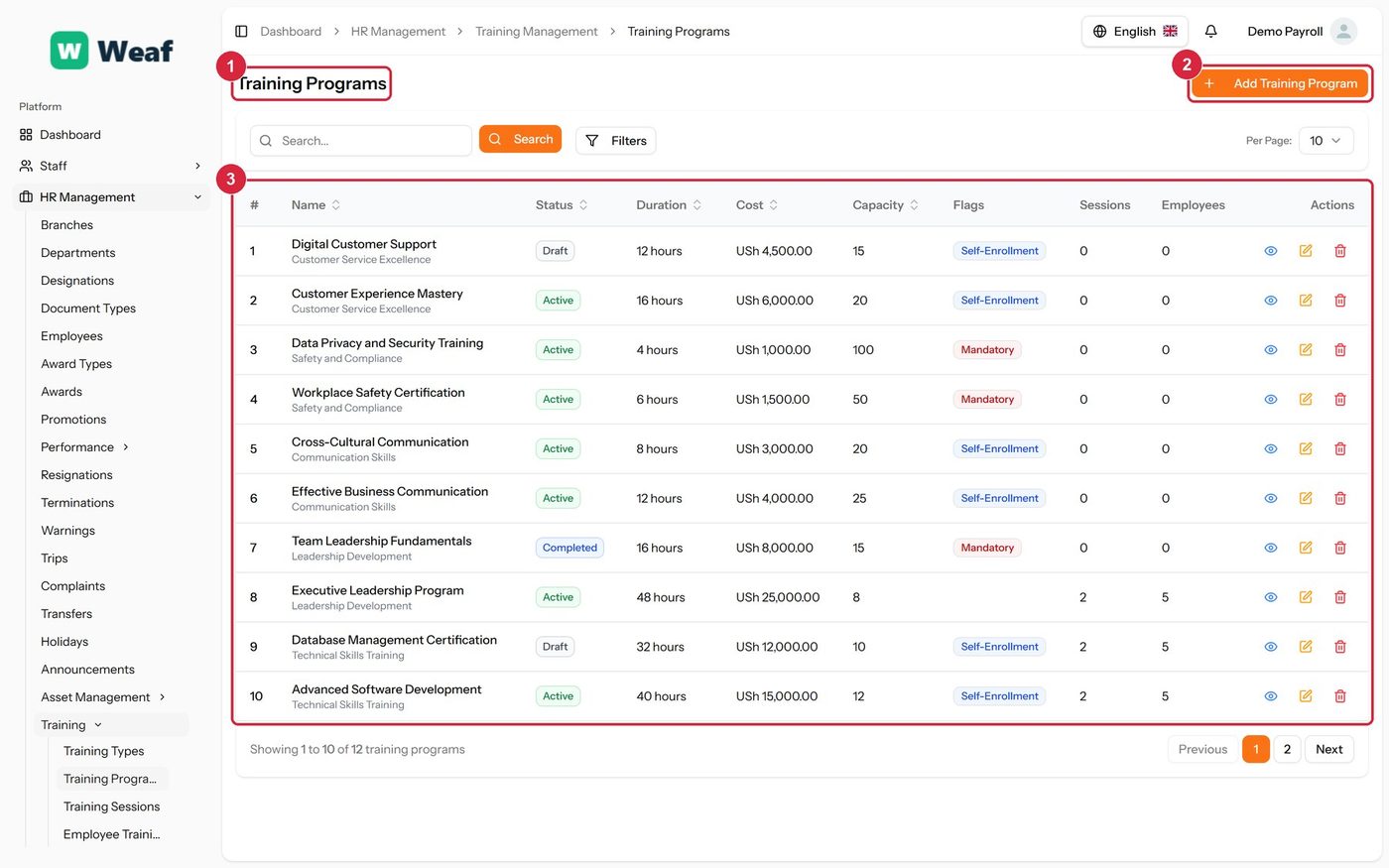View Database Management Certification eye icon

point(1271,647)
